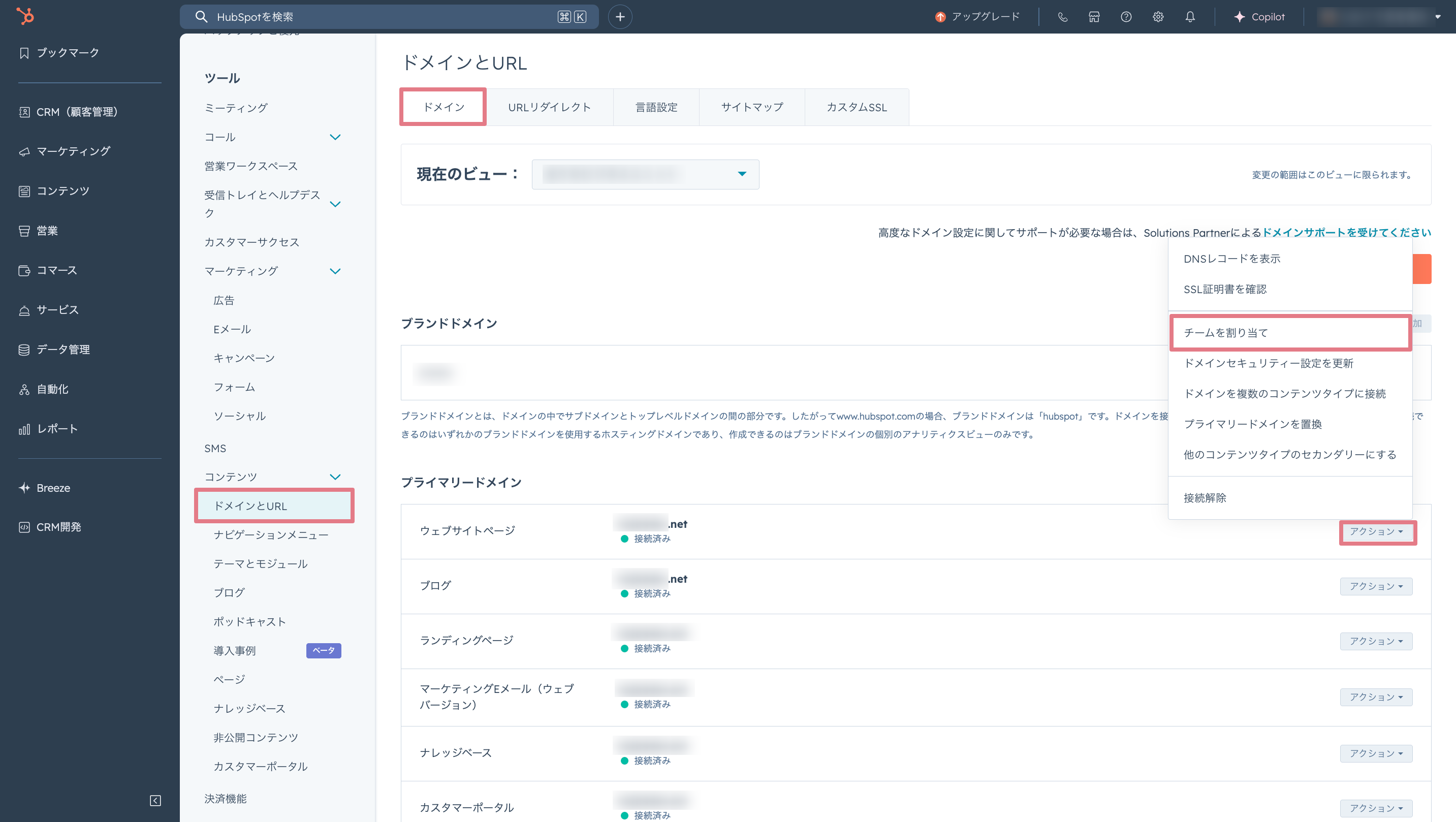The width and height of the screenshot is (1456, 822).
Task: Open the account menu dropdown arrow
Action: pyautogui.click(x=1438, y=17)
